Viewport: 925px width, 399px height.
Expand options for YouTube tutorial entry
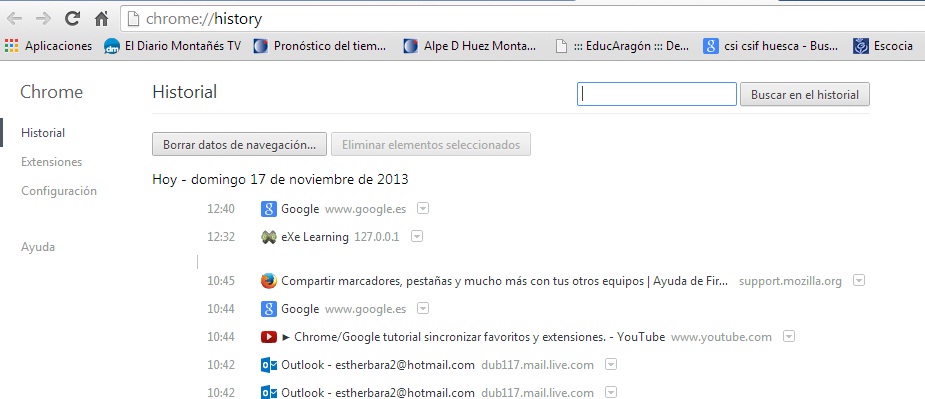pos(789,336)
